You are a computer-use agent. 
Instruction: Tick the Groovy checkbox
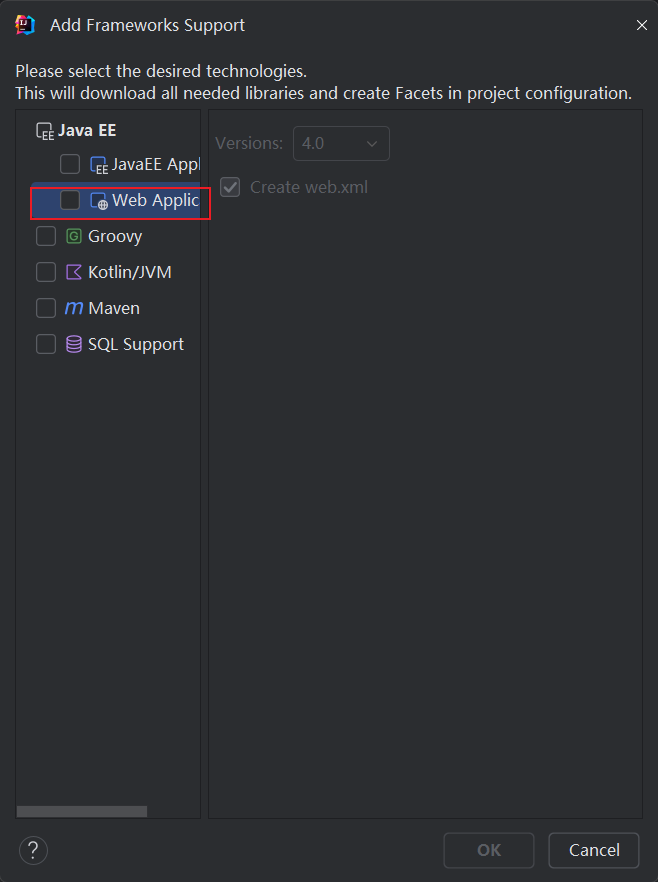tap(46, 236)
